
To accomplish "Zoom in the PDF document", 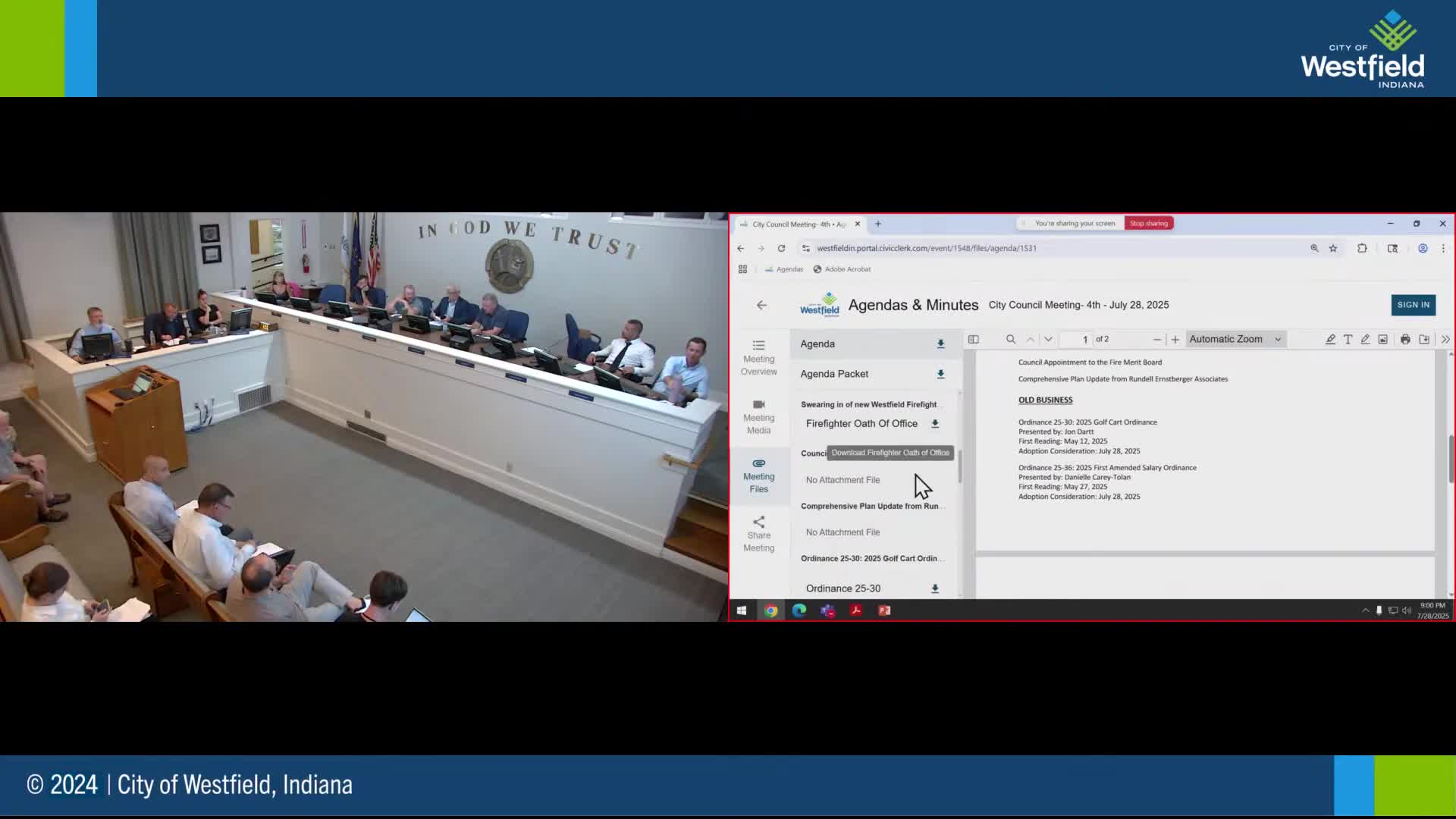I will (x=1175, y=339).
